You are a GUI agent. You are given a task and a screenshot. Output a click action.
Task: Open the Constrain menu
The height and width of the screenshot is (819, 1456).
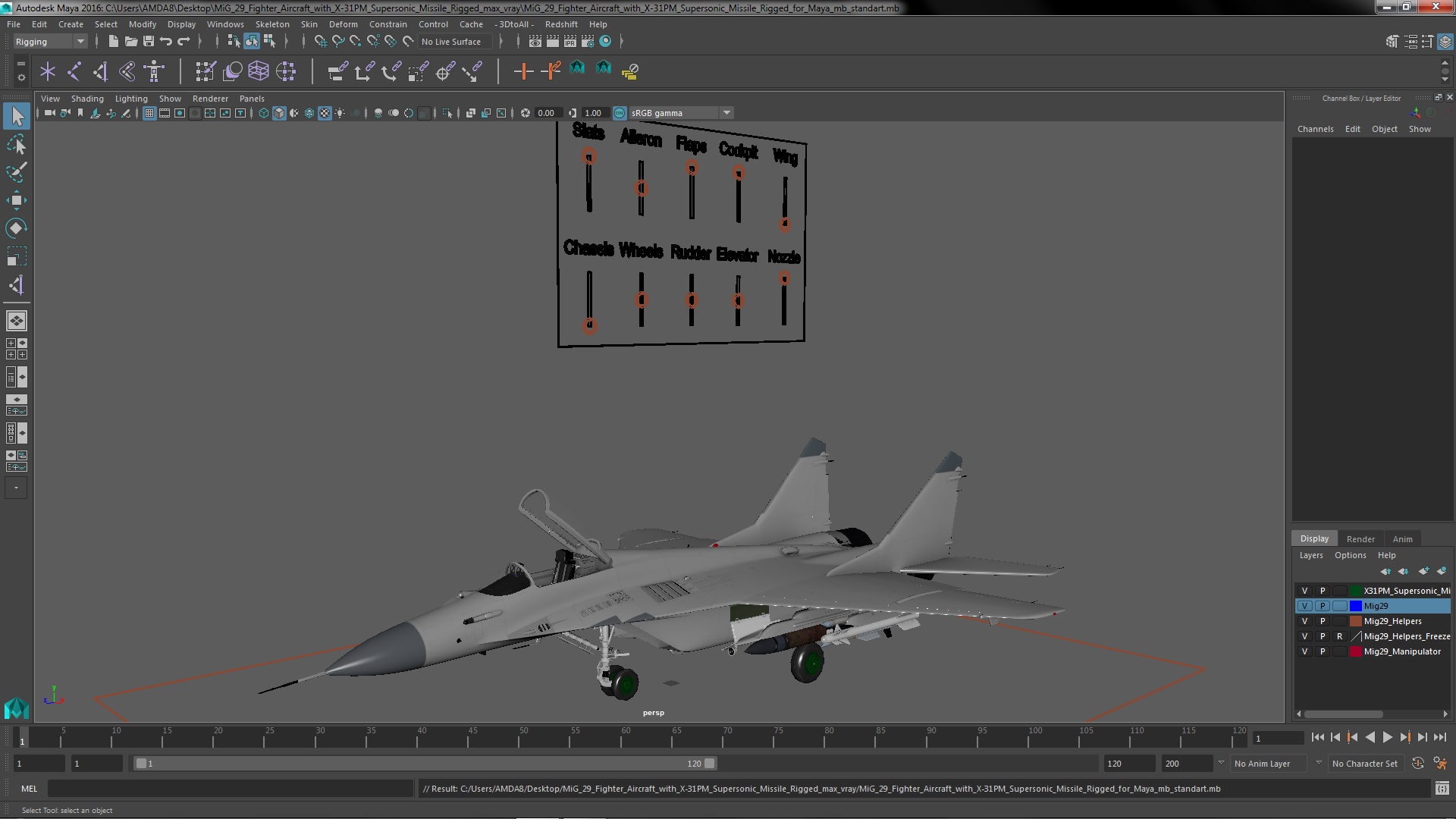coord(388,24)
